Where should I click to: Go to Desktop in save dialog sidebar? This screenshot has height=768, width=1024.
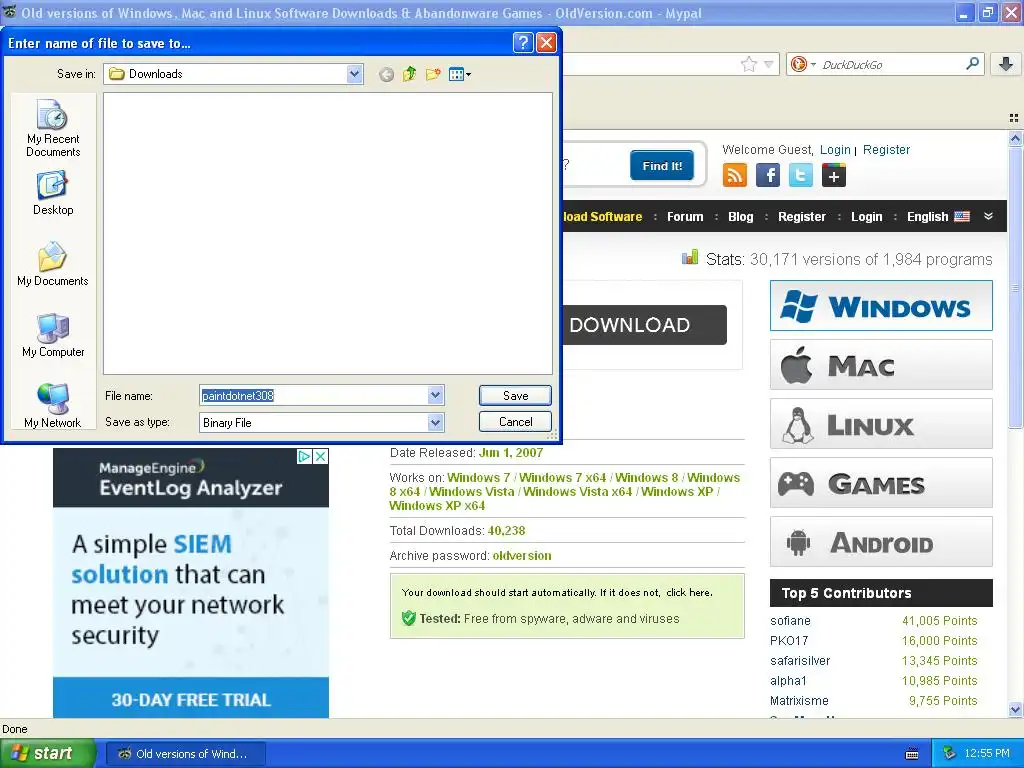pos(53,193)
